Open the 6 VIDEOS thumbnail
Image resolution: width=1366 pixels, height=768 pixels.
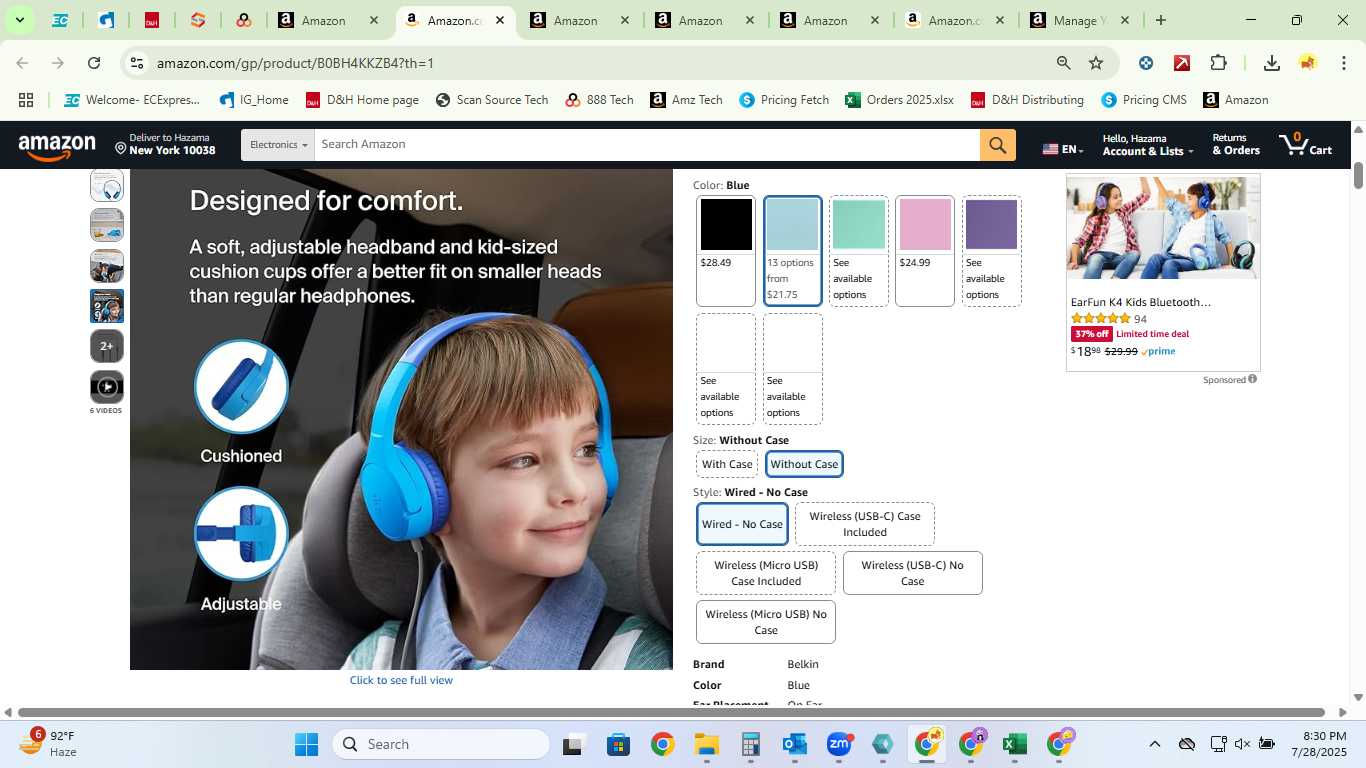(107, 387)
